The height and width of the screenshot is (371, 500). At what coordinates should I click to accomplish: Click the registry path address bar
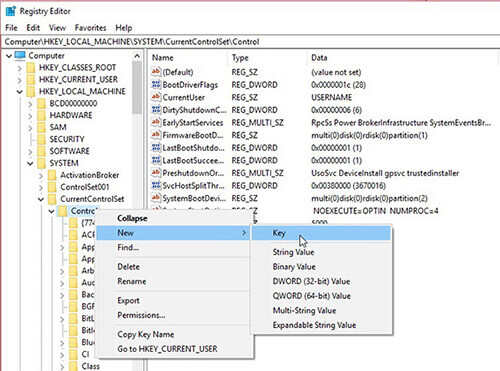click(x=250, y=42)
